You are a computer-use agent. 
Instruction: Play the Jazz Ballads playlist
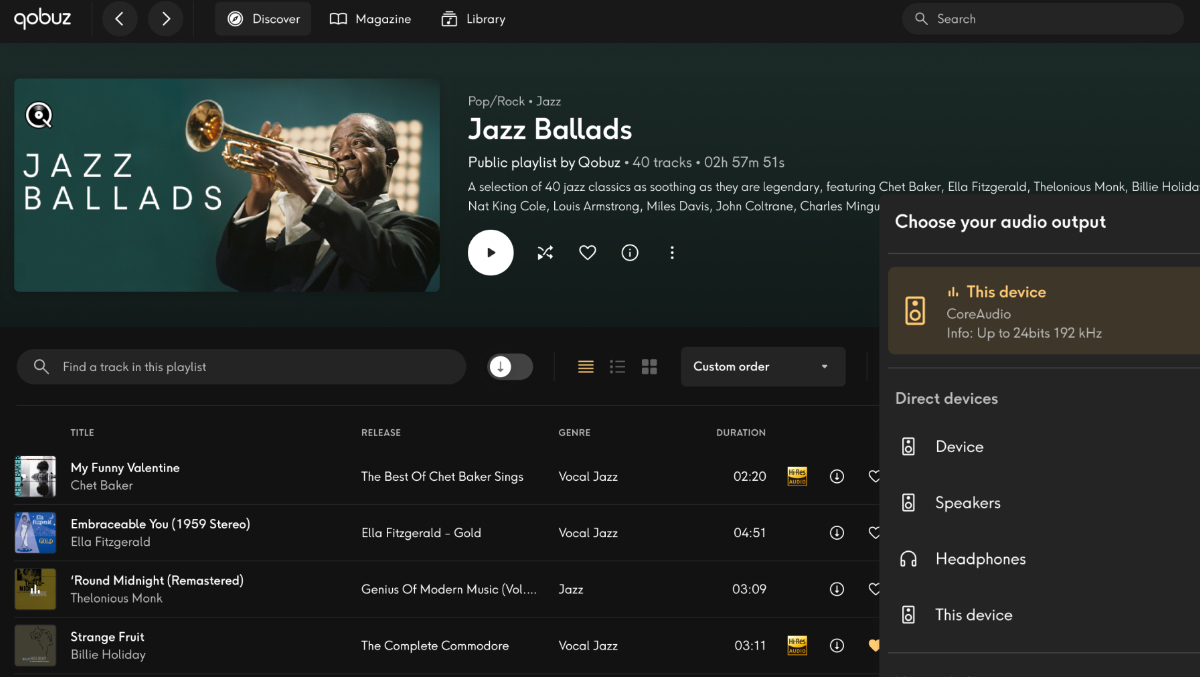pyautogui.click(x=491, y=253)
